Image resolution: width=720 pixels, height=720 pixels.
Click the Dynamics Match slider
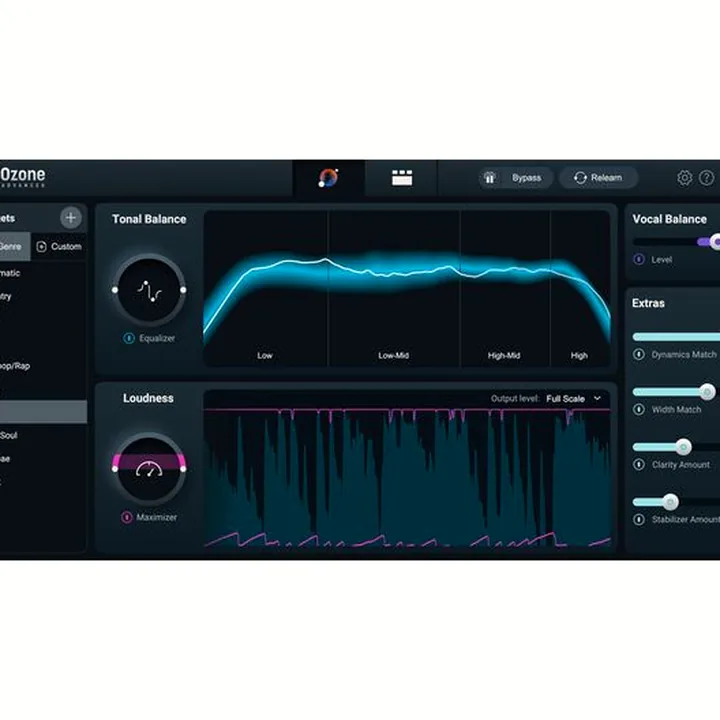coord(676,337)
